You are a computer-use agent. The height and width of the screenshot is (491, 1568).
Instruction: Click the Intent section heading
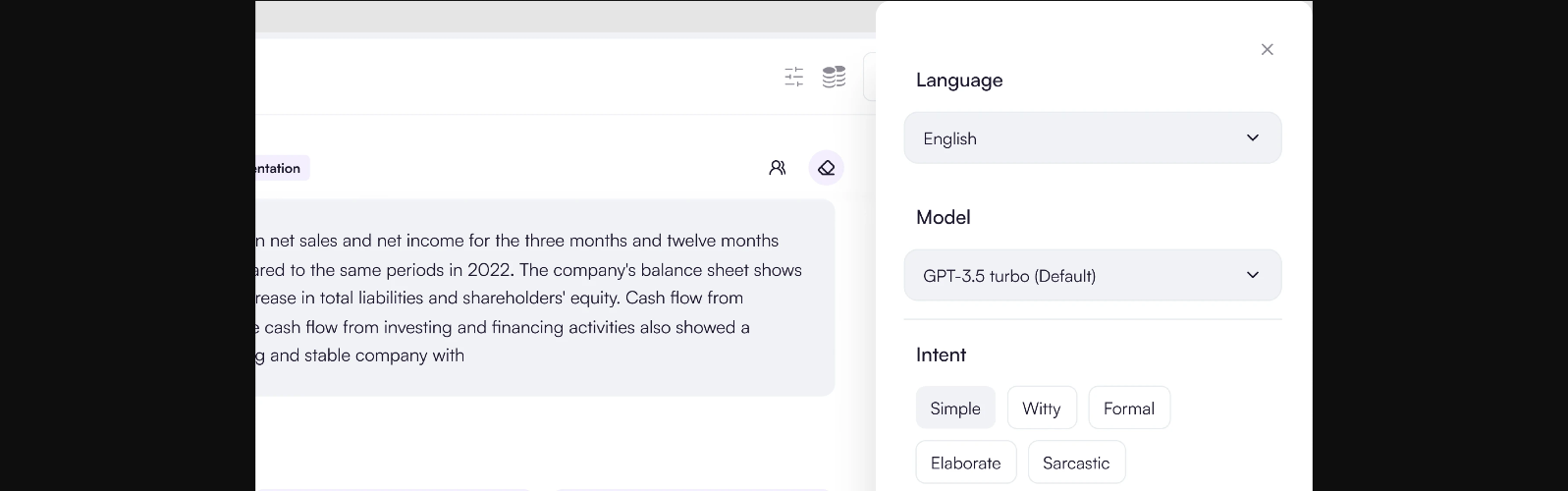coord(941,355)
